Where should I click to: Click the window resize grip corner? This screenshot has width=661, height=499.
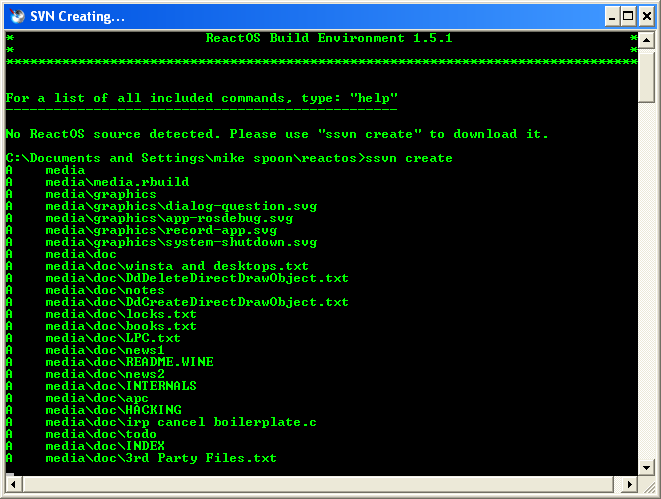649,487
